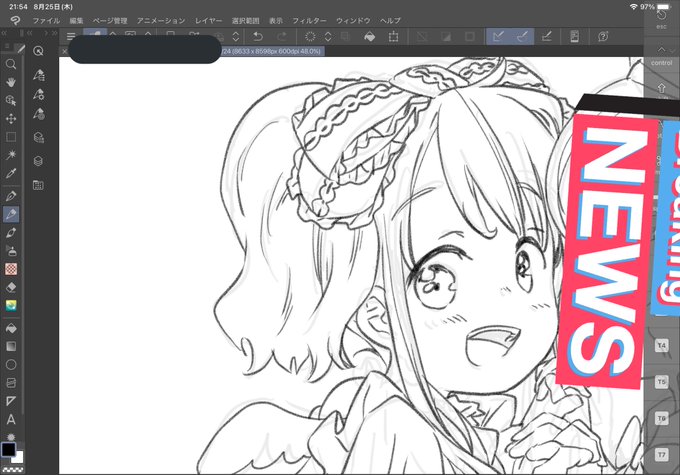
Task: Open the ページ管理 menu
Action: 110,20
